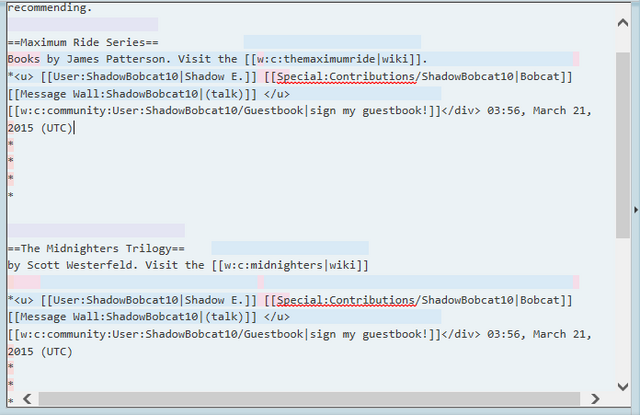Click the [[w:c:themaximumride|wiki]] link markup
Image resolution: width=640 pixels, height=415 pixels.
[333, 59]
